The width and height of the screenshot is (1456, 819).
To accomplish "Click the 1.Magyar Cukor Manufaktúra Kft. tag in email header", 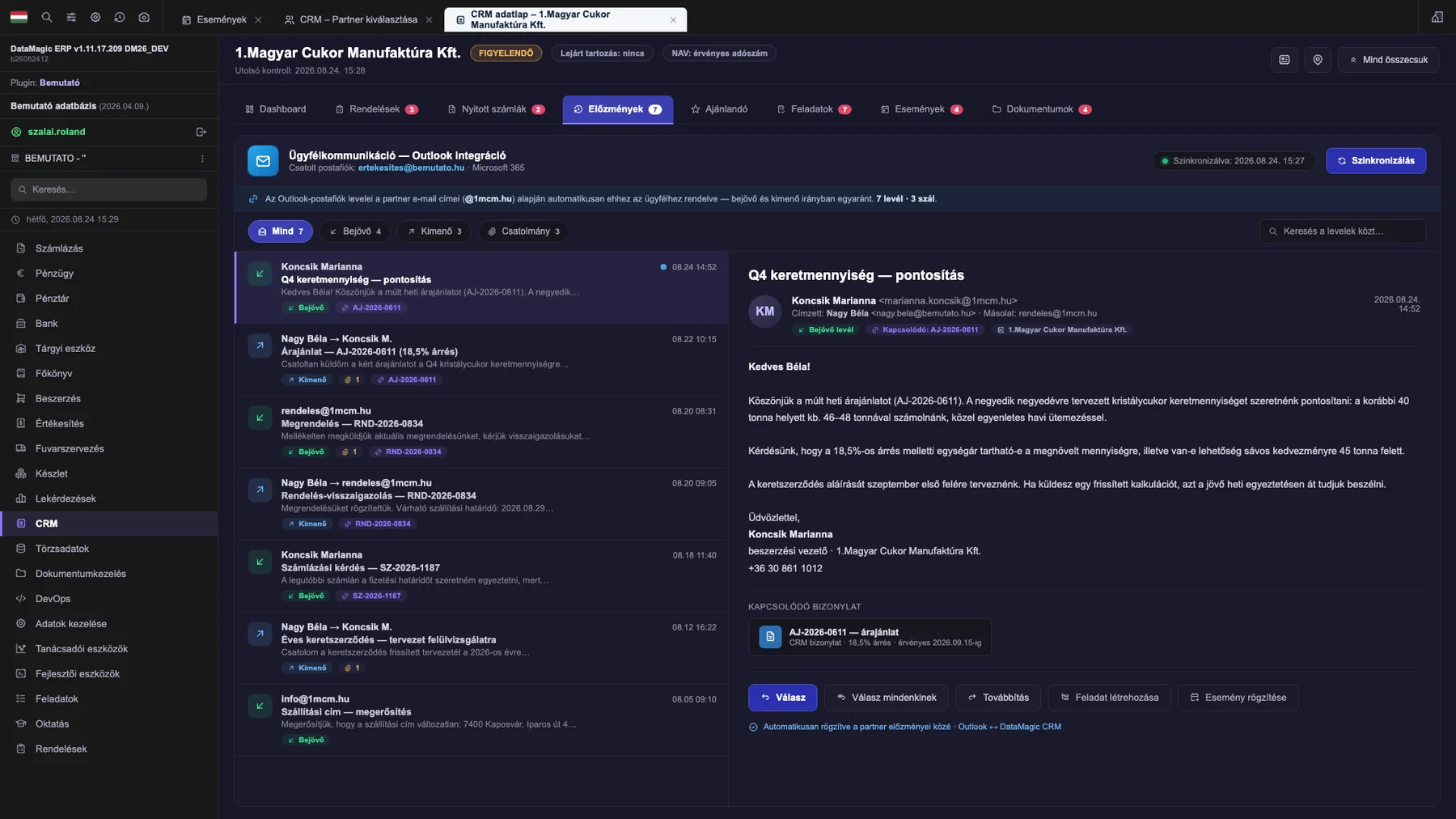I will point(1061,330).
